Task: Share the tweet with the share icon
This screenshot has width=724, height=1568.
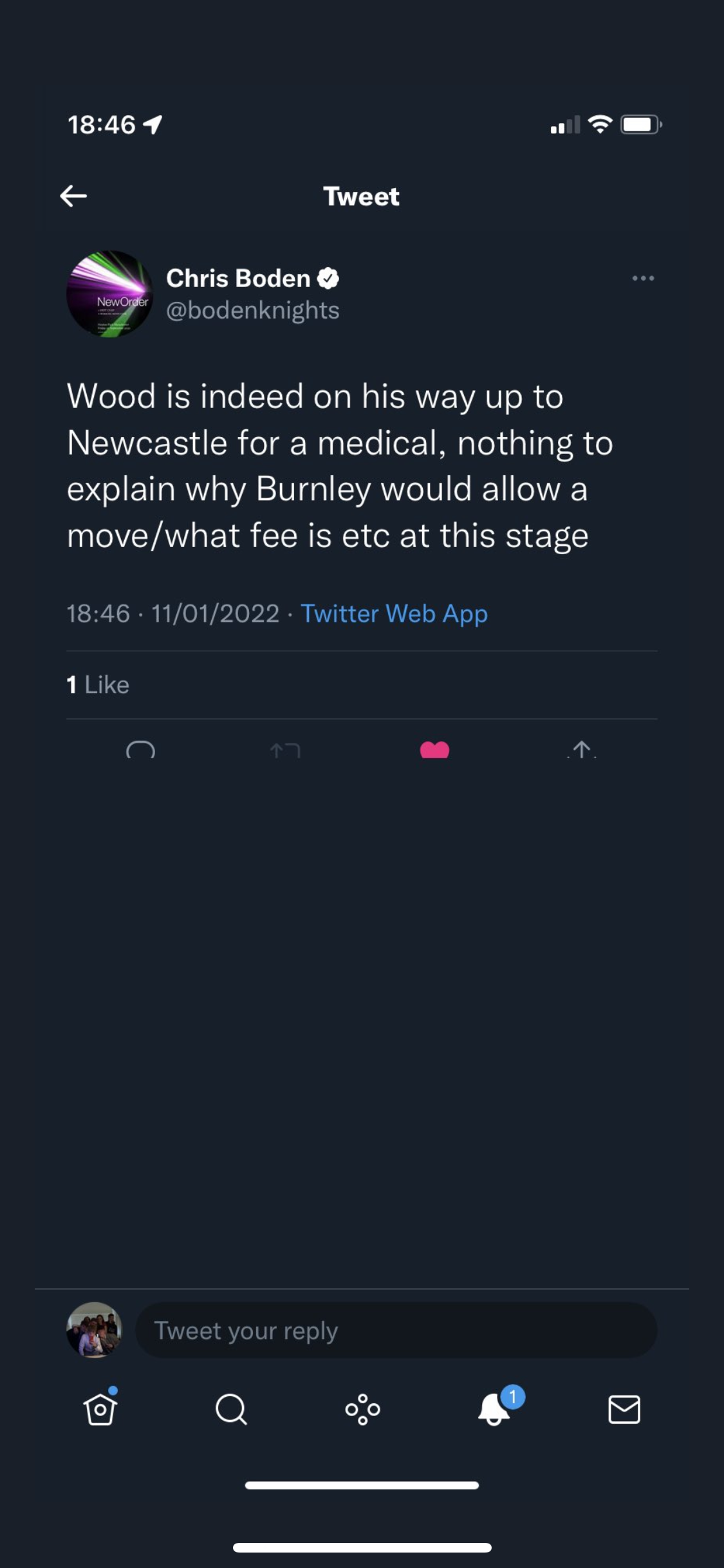Action: tap(582, 750)
